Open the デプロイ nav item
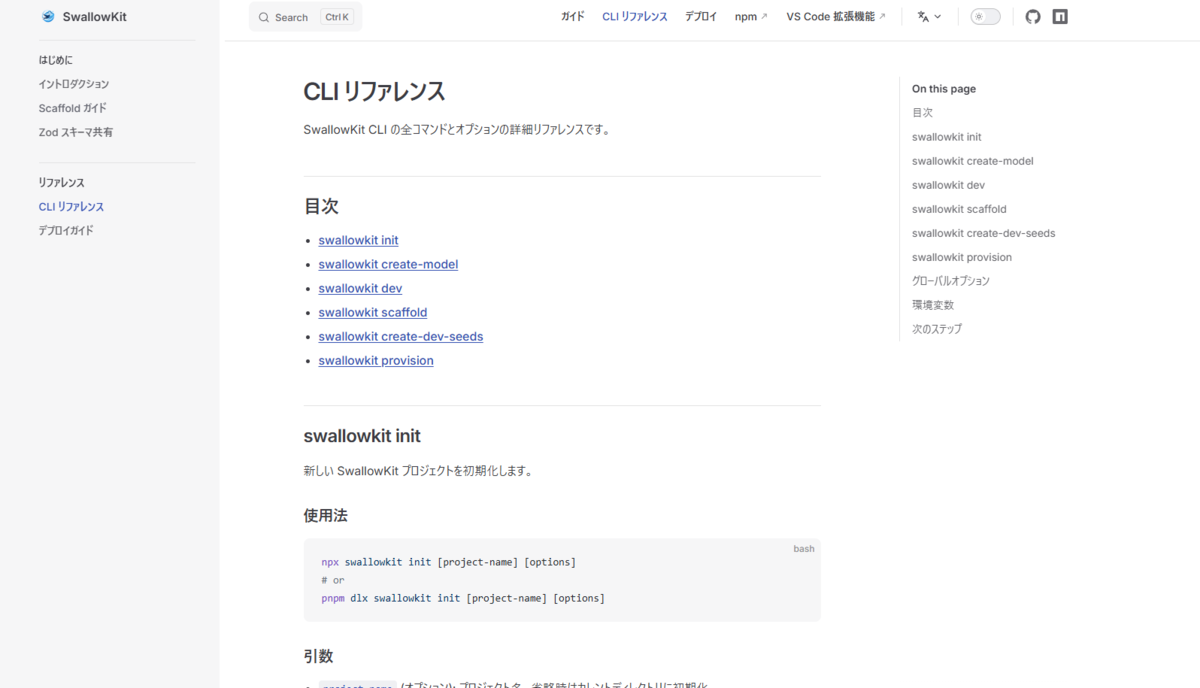 [x=701, y=17]
